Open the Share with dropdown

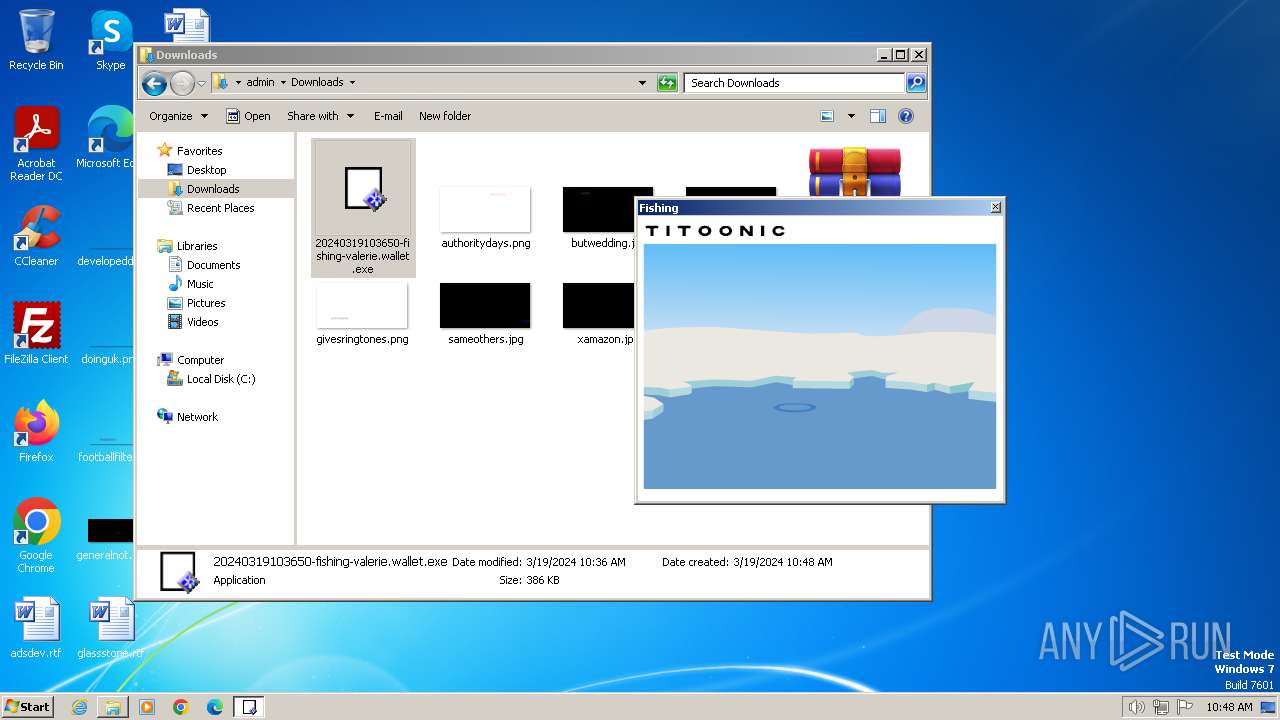tap(320, 116)
